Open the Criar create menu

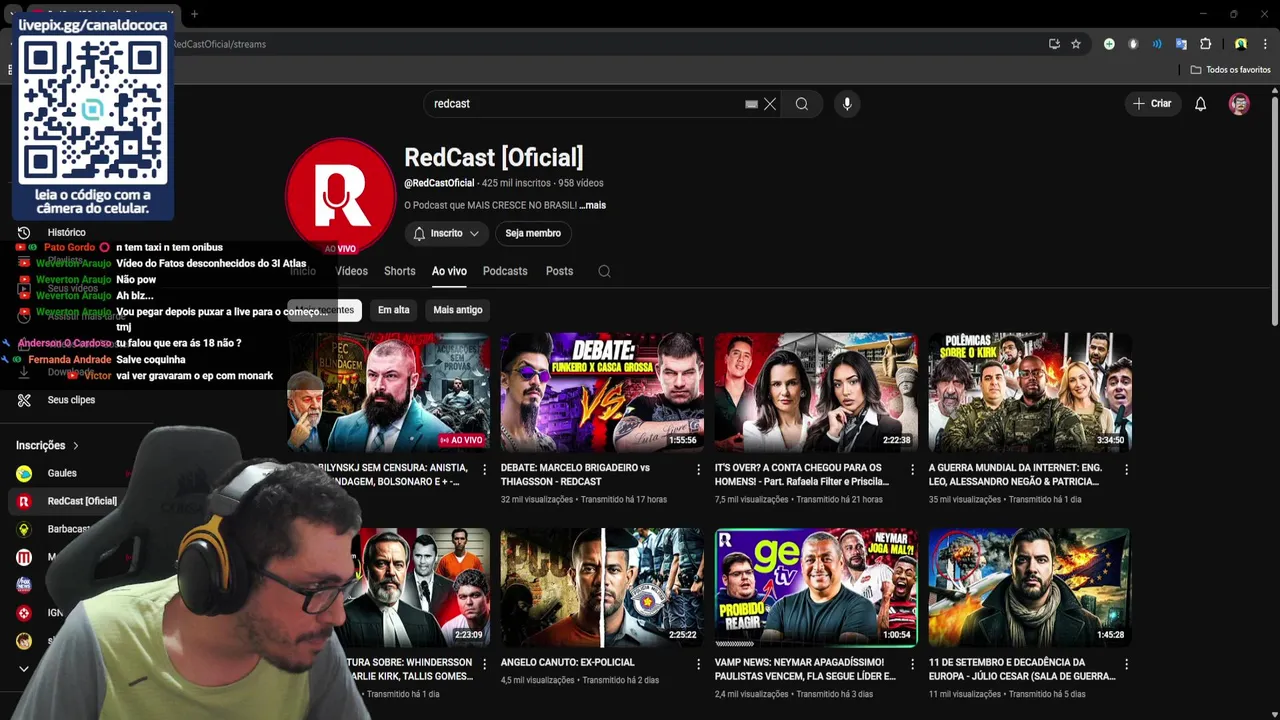1152,104
